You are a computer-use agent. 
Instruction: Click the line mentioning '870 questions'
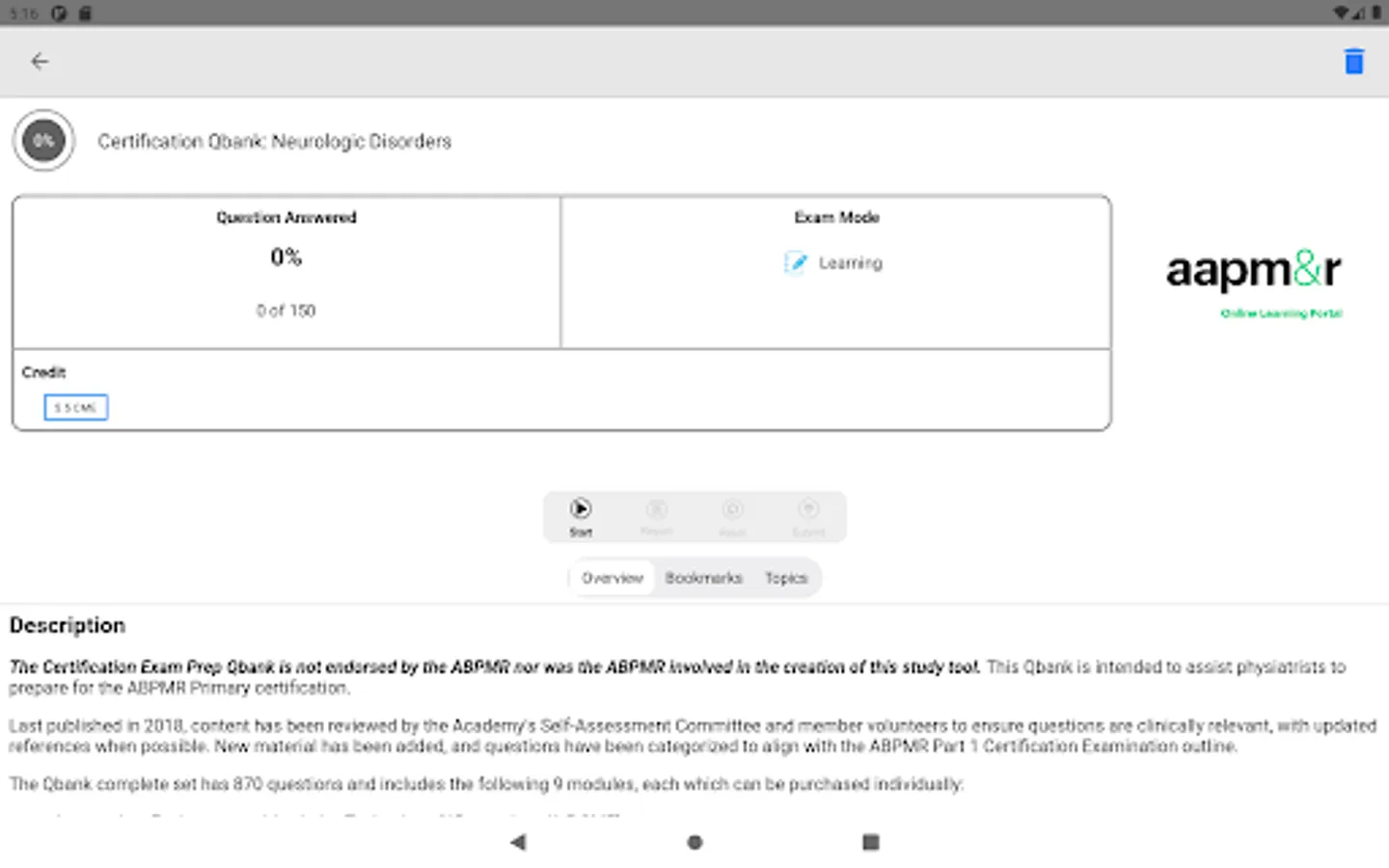tap(486, 784)
